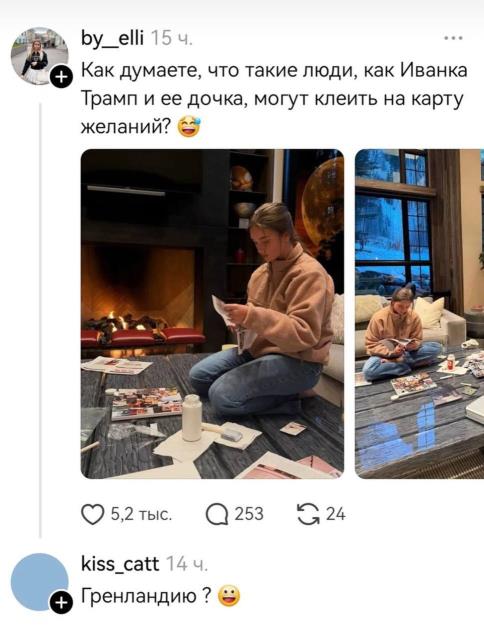The width and height of the screenshot is (484, 640).
Task: Open comments via the speech bubble icon
Action: 217,514
